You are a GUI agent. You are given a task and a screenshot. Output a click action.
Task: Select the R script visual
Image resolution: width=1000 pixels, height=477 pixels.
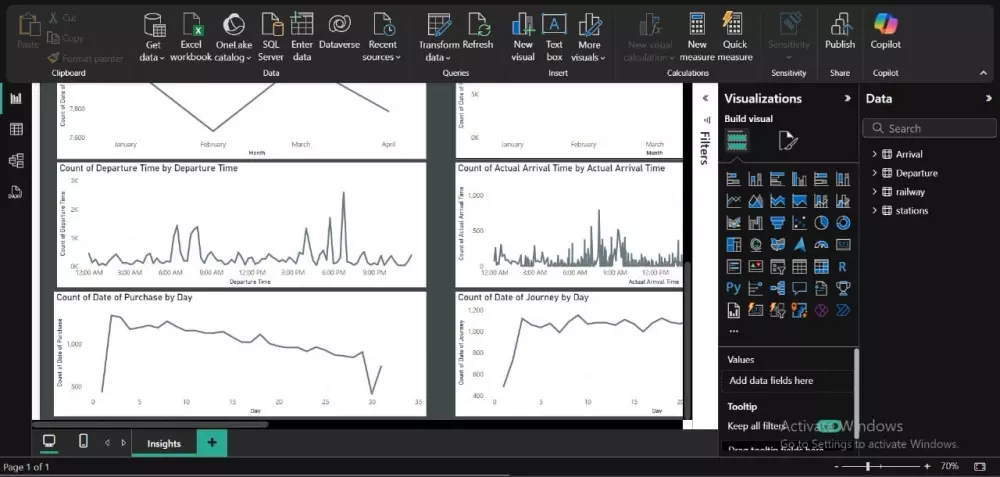[x=843, y=267]
